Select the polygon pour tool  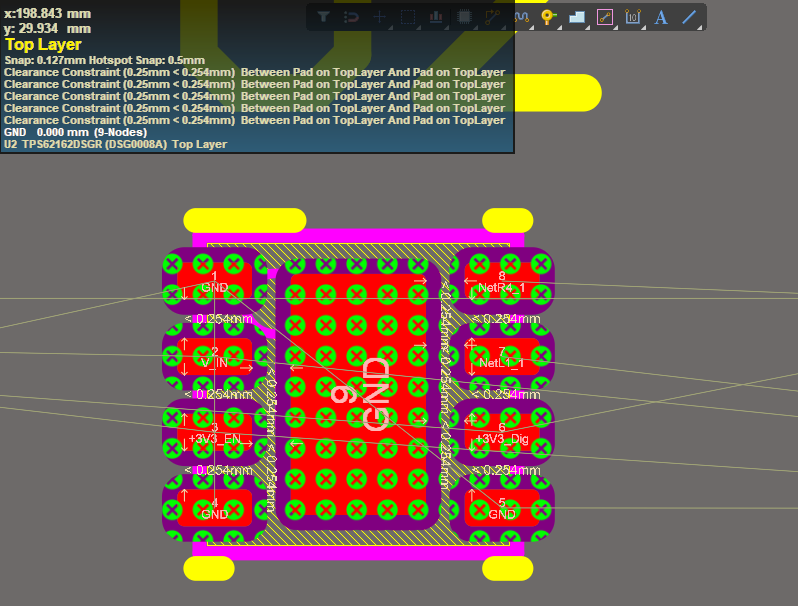(576, 17)
